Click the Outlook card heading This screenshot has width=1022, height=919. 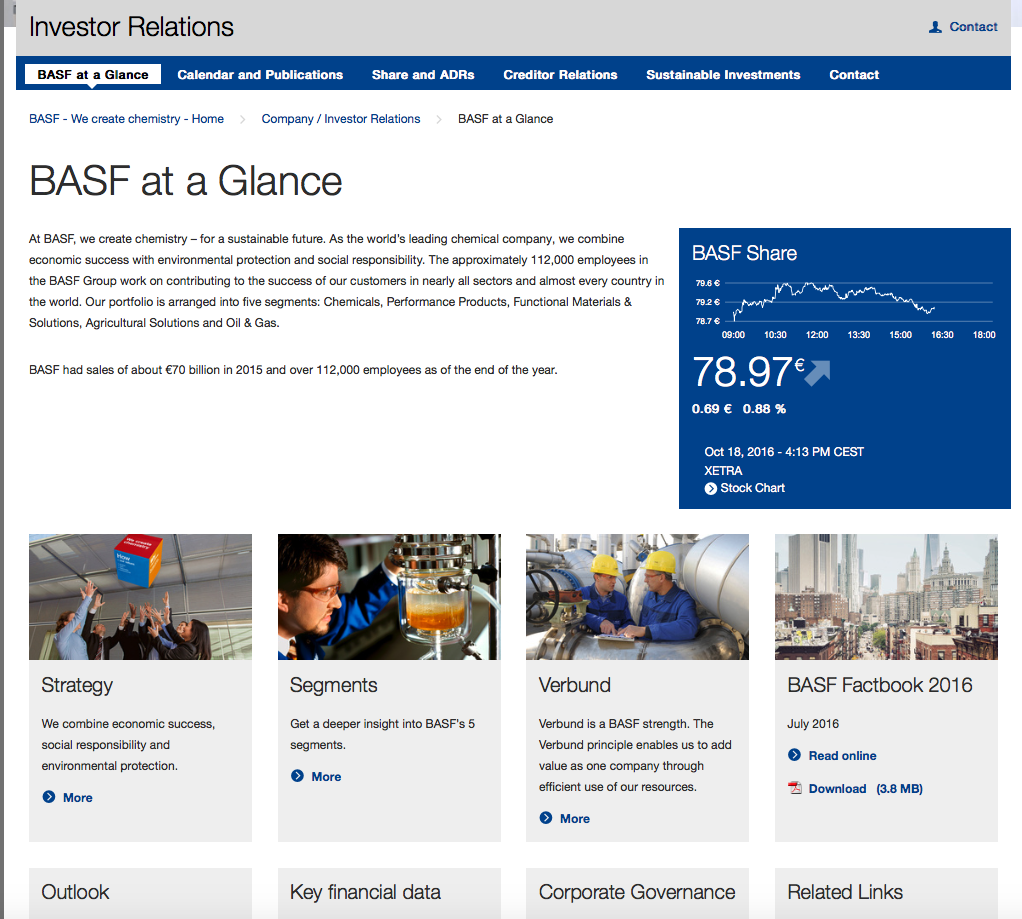pyautogui.click(x=76, y=892)
